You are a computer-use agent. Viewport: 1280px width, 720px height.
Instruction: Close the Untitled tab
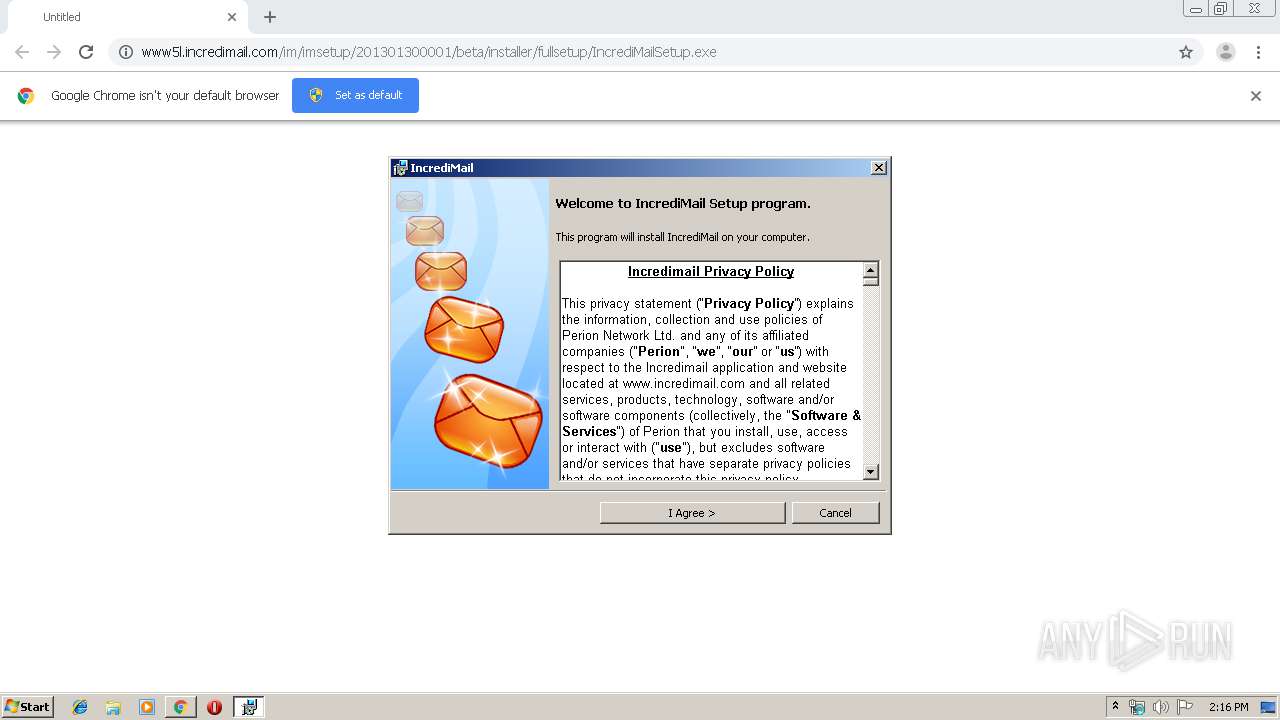point(232,17)
